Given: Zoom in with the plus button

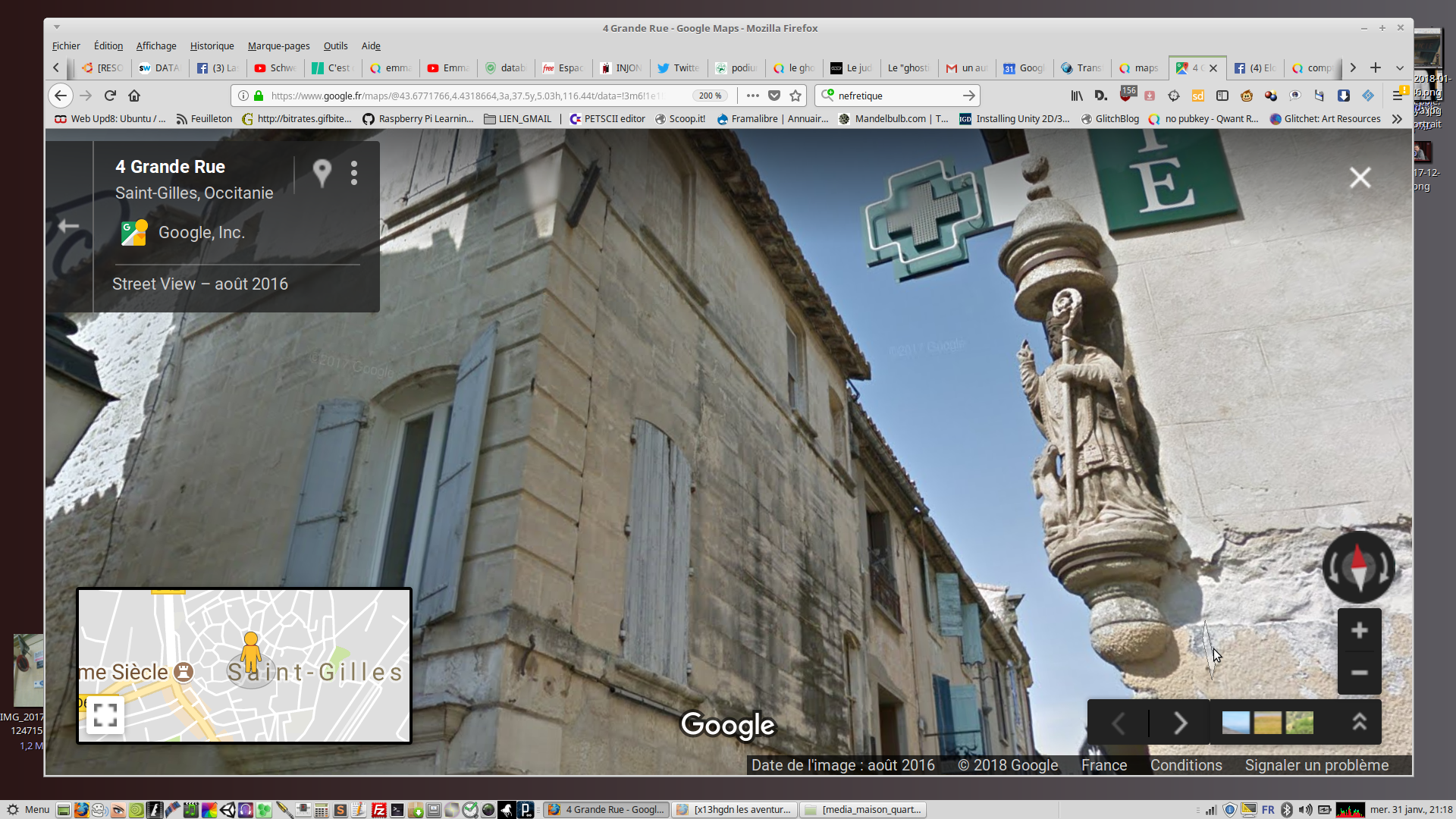Looking at the screenshot, I should pos(1359,630).
